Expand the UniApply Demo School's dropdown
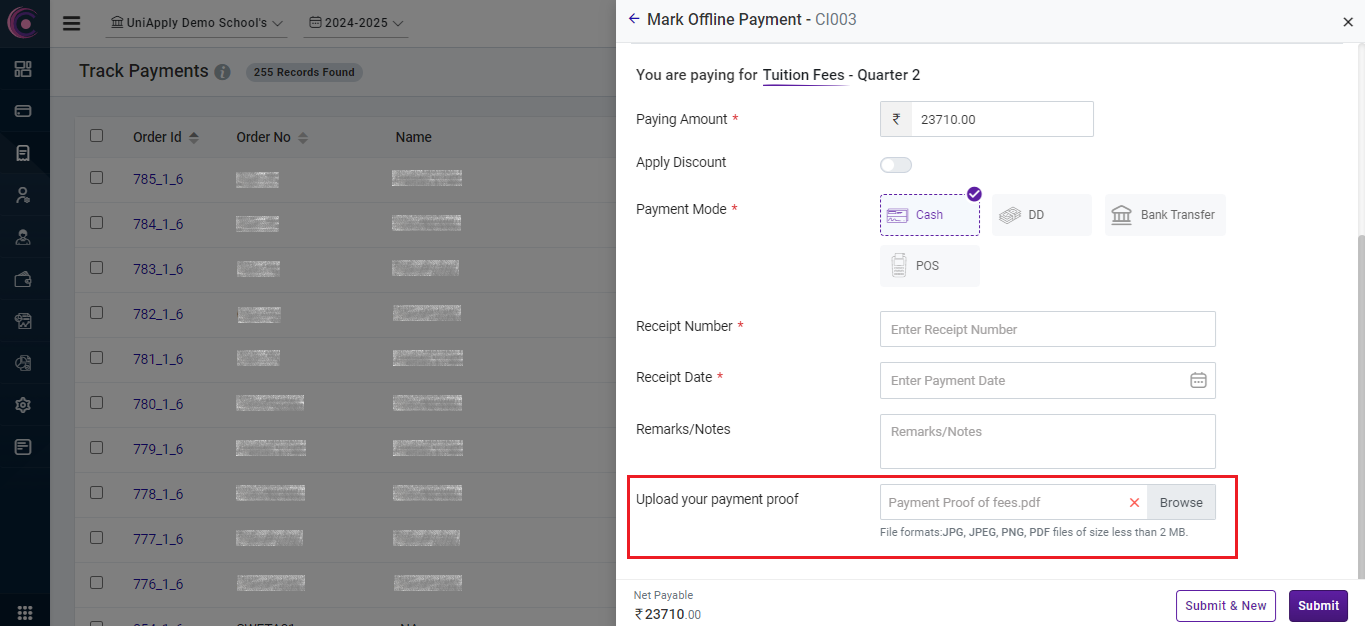This screenshot has width=1365, height=626. pos(196,23)
